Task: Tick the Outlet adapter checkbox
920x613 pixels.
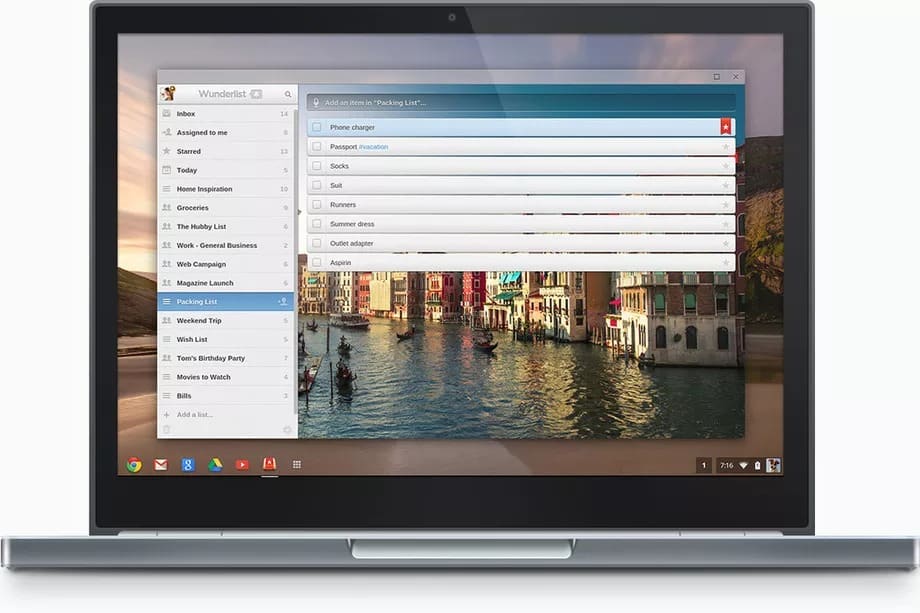Action: pyautogui.click(x=317, y=243)
